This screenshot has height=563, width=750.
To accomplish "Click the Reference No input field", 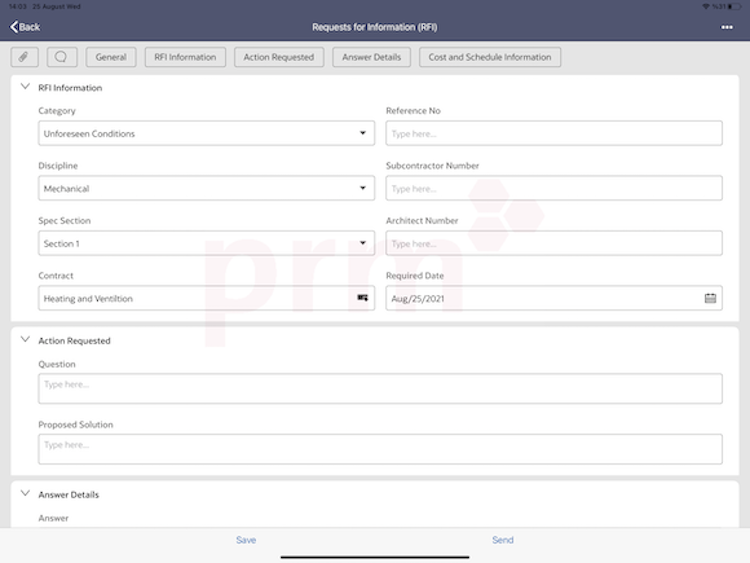I will (x=554, y=133).
